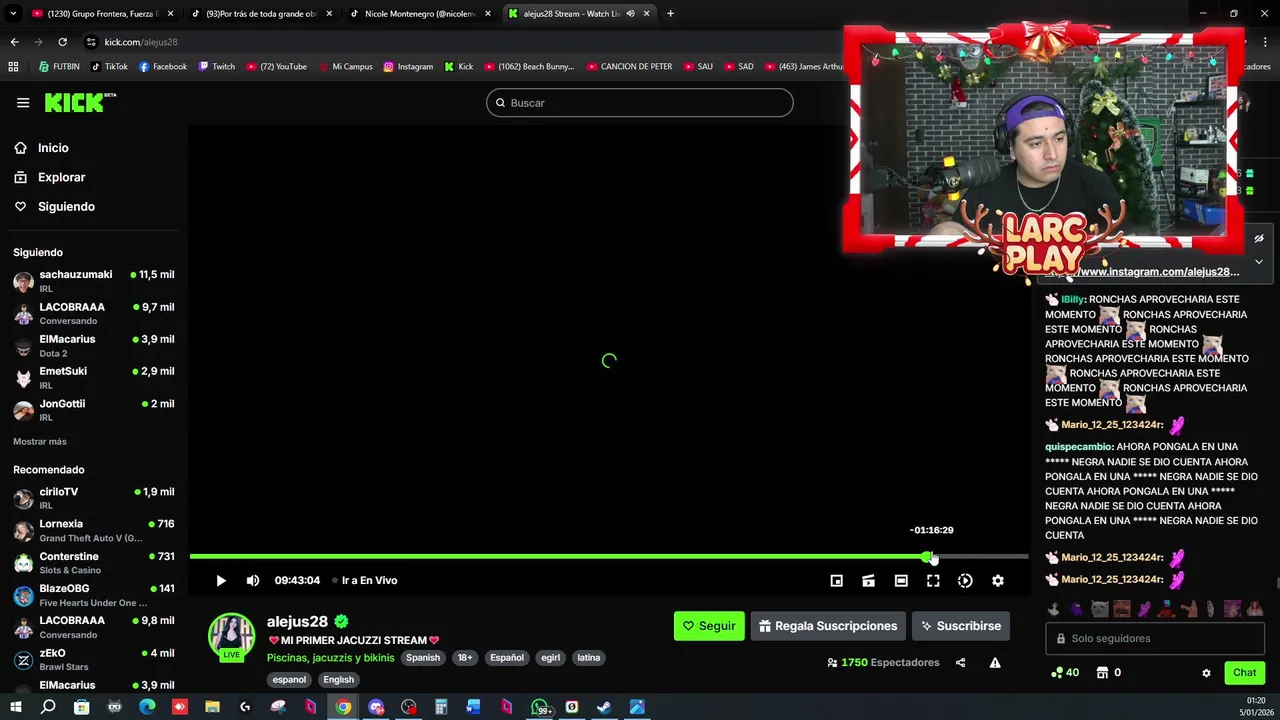Open recommended channel ciriloTV
Screen dimensions: 1280x720
(x=94, y=498)
